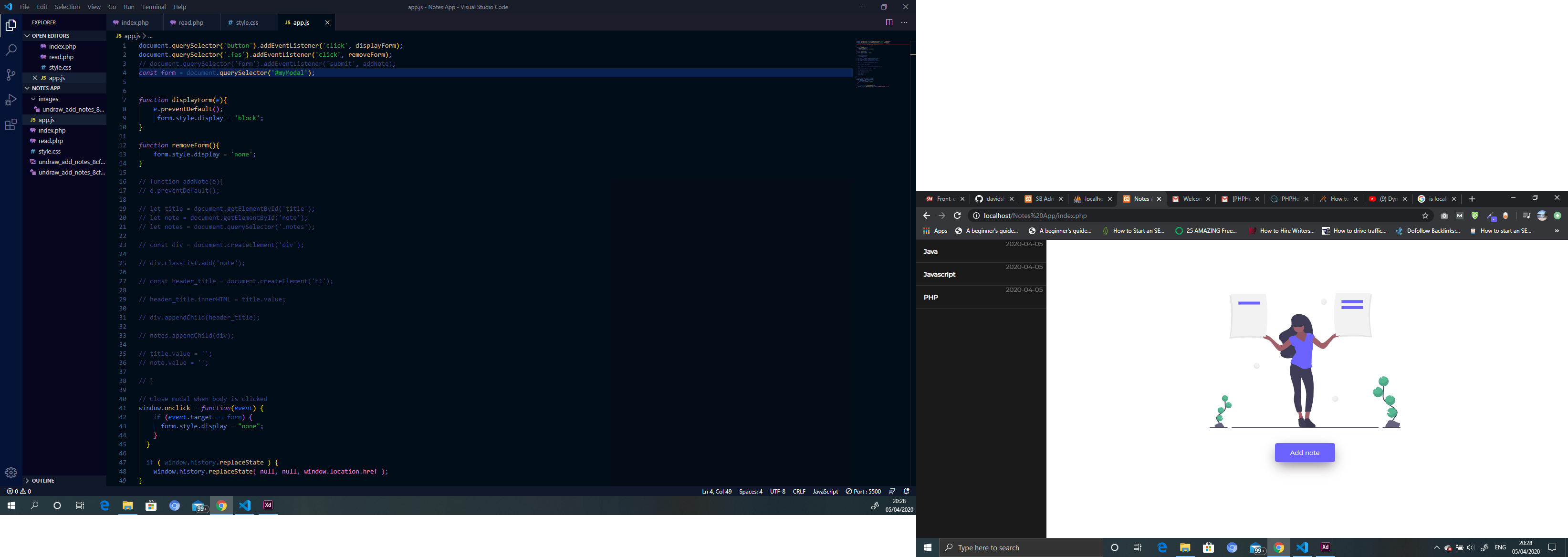Click the green shield extension icon in Chrome

click(1475, 216)
